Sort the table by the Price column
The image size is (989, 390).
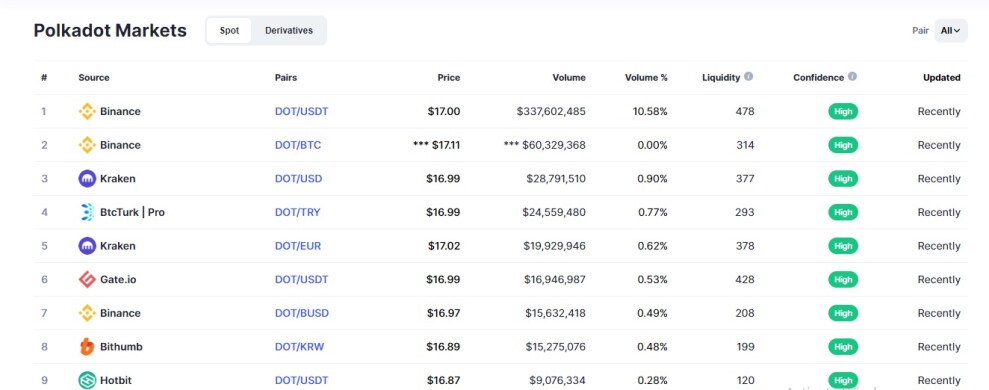click(449, 78)
